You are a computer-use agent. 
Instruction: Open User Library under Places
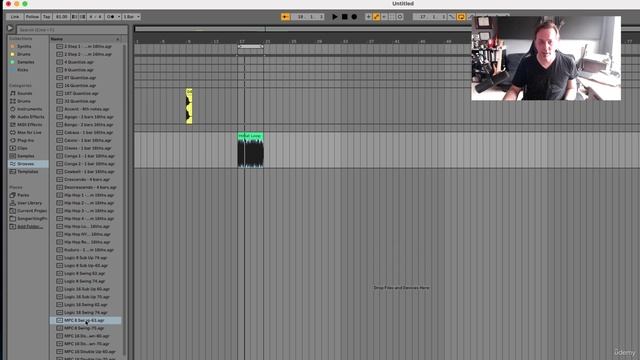pyautogui.click(x=29, y=203)
